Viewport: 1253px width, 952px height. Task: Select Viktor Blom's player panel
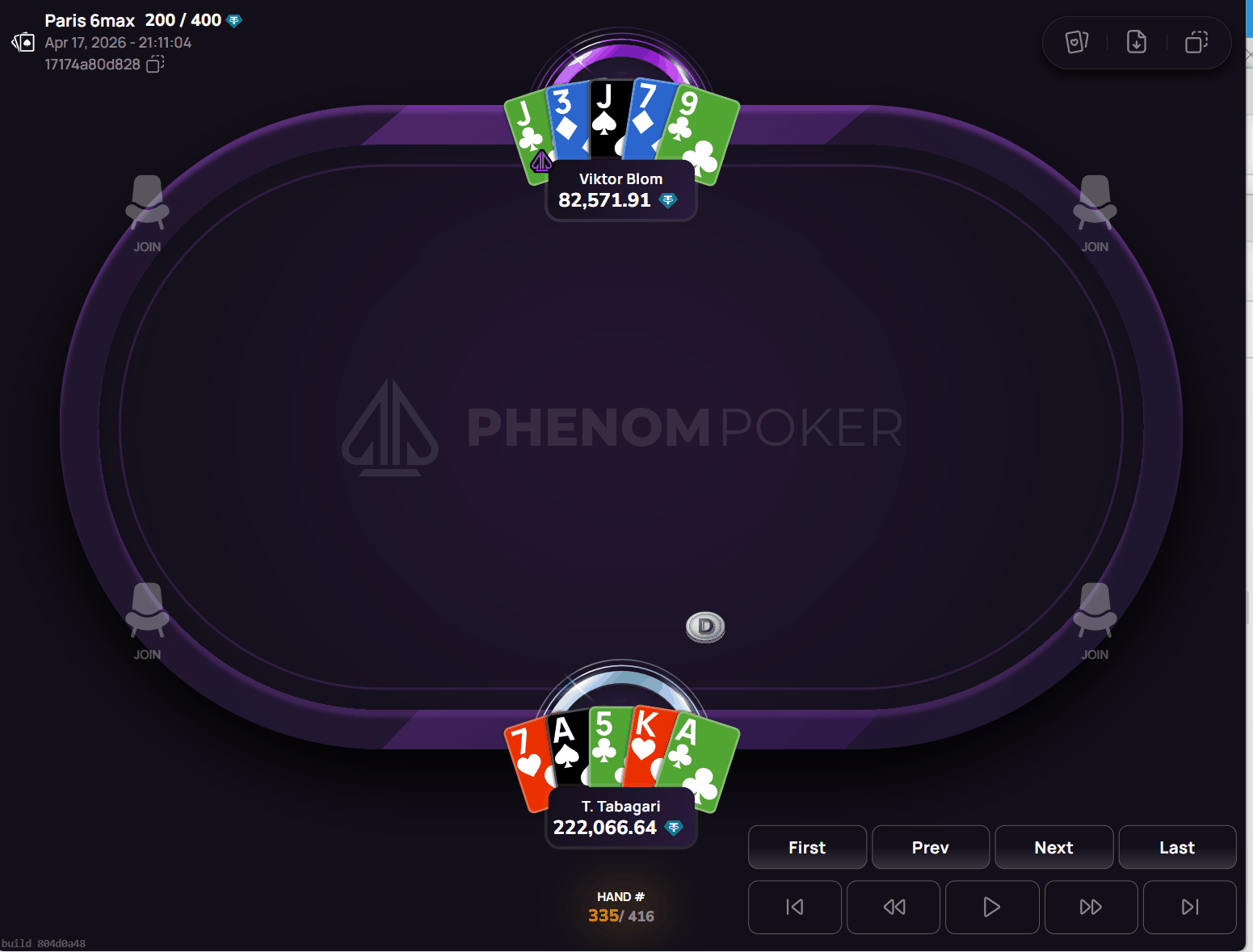tap(621, 191)
